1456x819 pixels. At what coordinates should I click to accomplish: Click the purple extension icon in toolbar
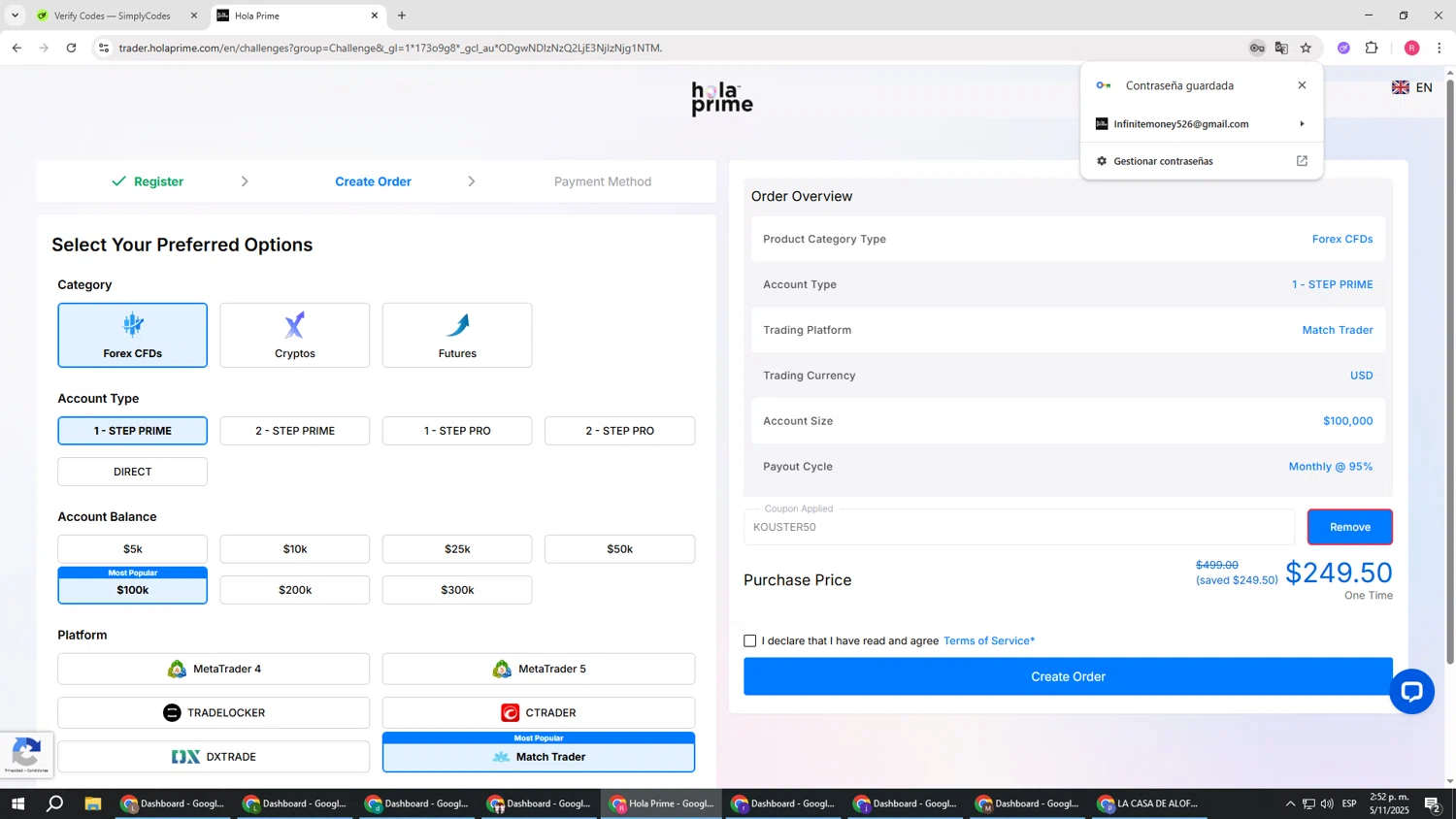(1343, 48)
